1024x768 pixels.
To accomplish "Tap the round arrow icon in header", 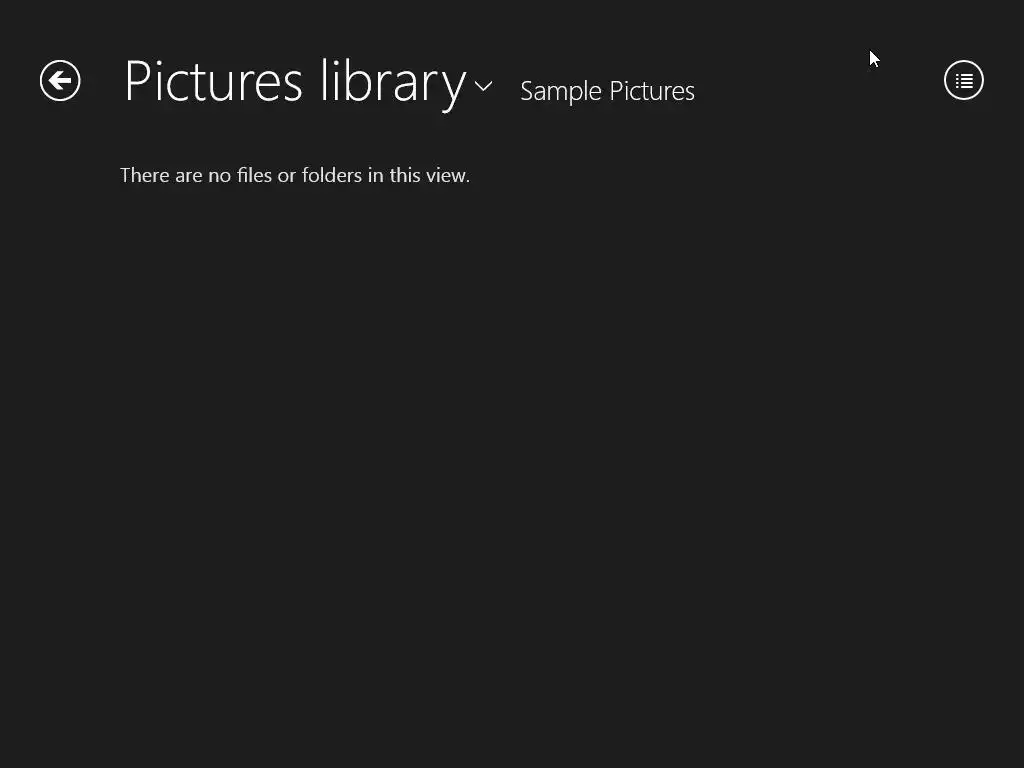I will coord(60,81).
